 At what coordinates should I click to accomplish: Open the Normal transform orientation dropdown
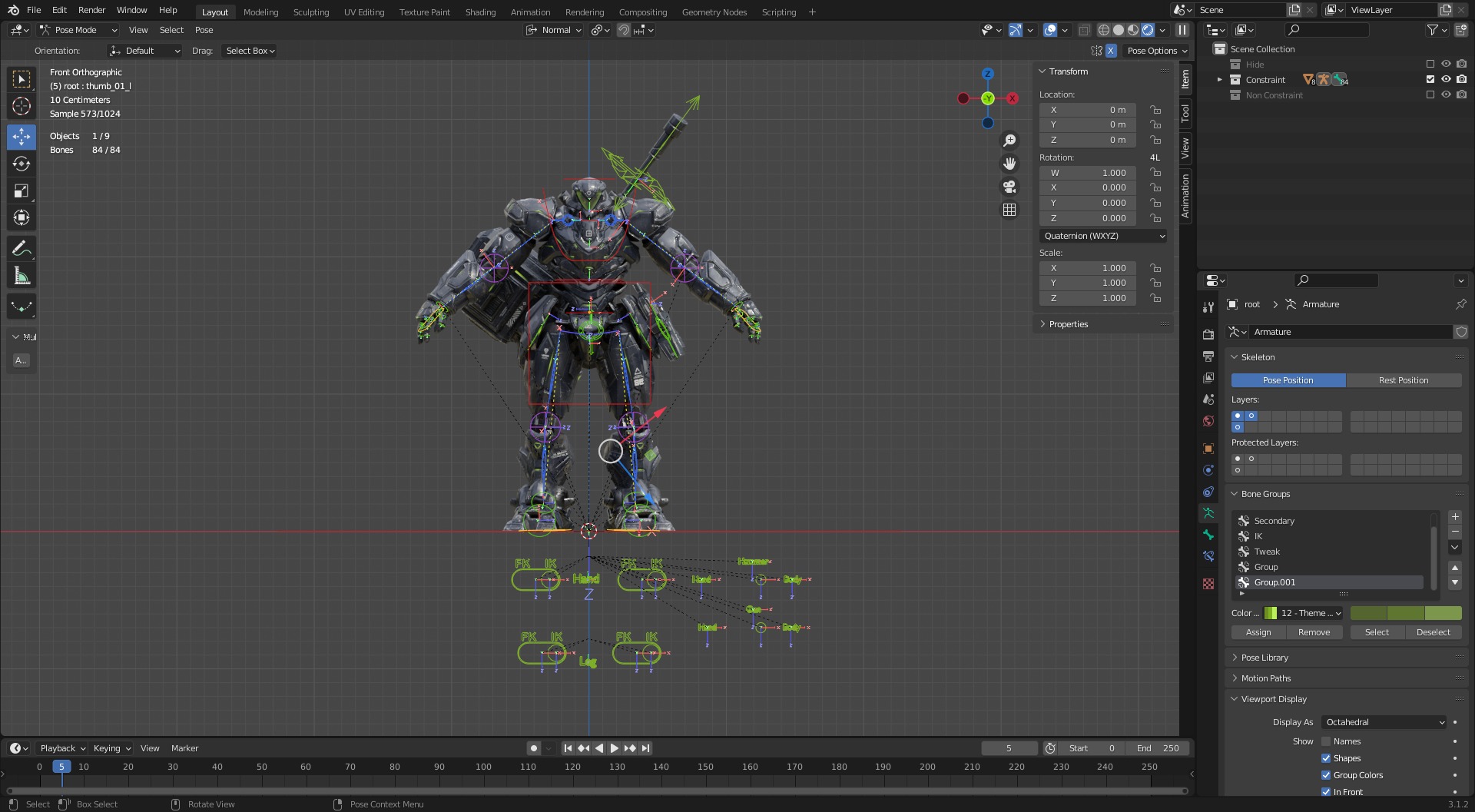[554, 30]
